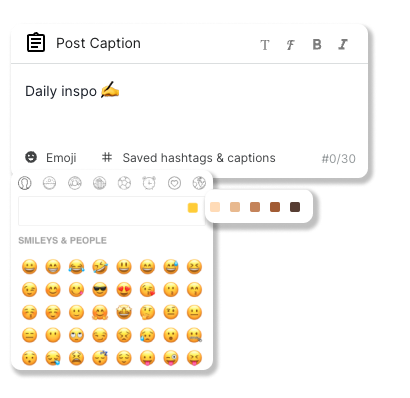Click the clipboard icon beside Post Caption
The image size is (410, 398).
(x=36, y=43)
